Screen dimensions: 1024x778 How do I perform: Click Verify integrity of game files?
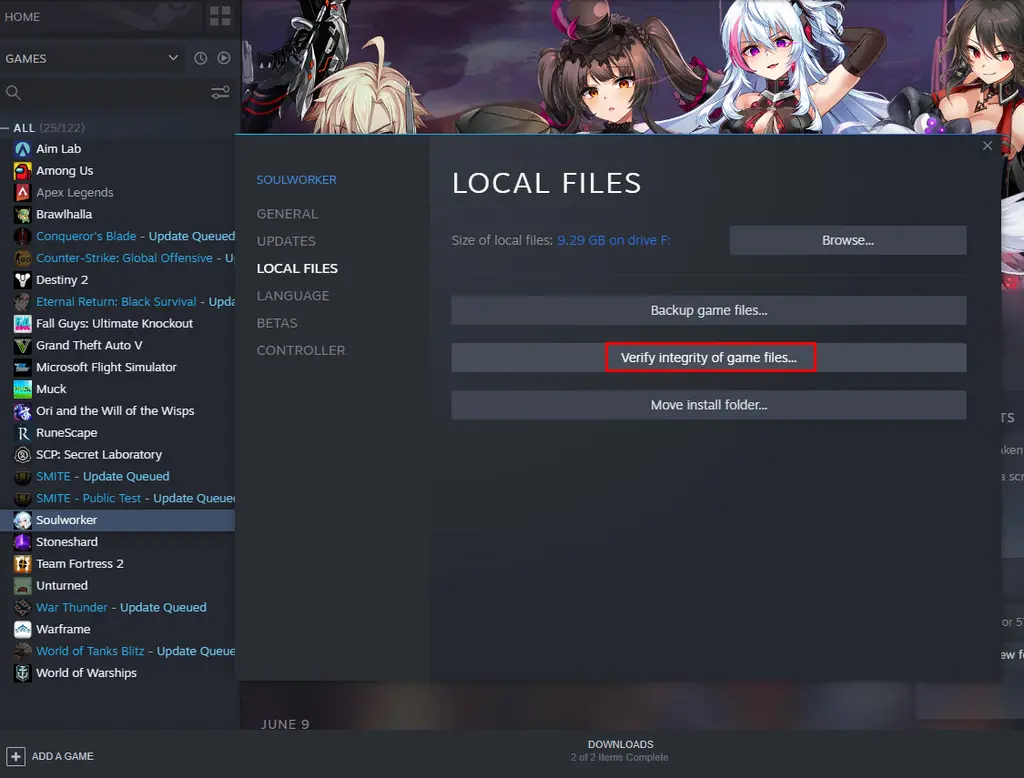click(x=709, y=358)
